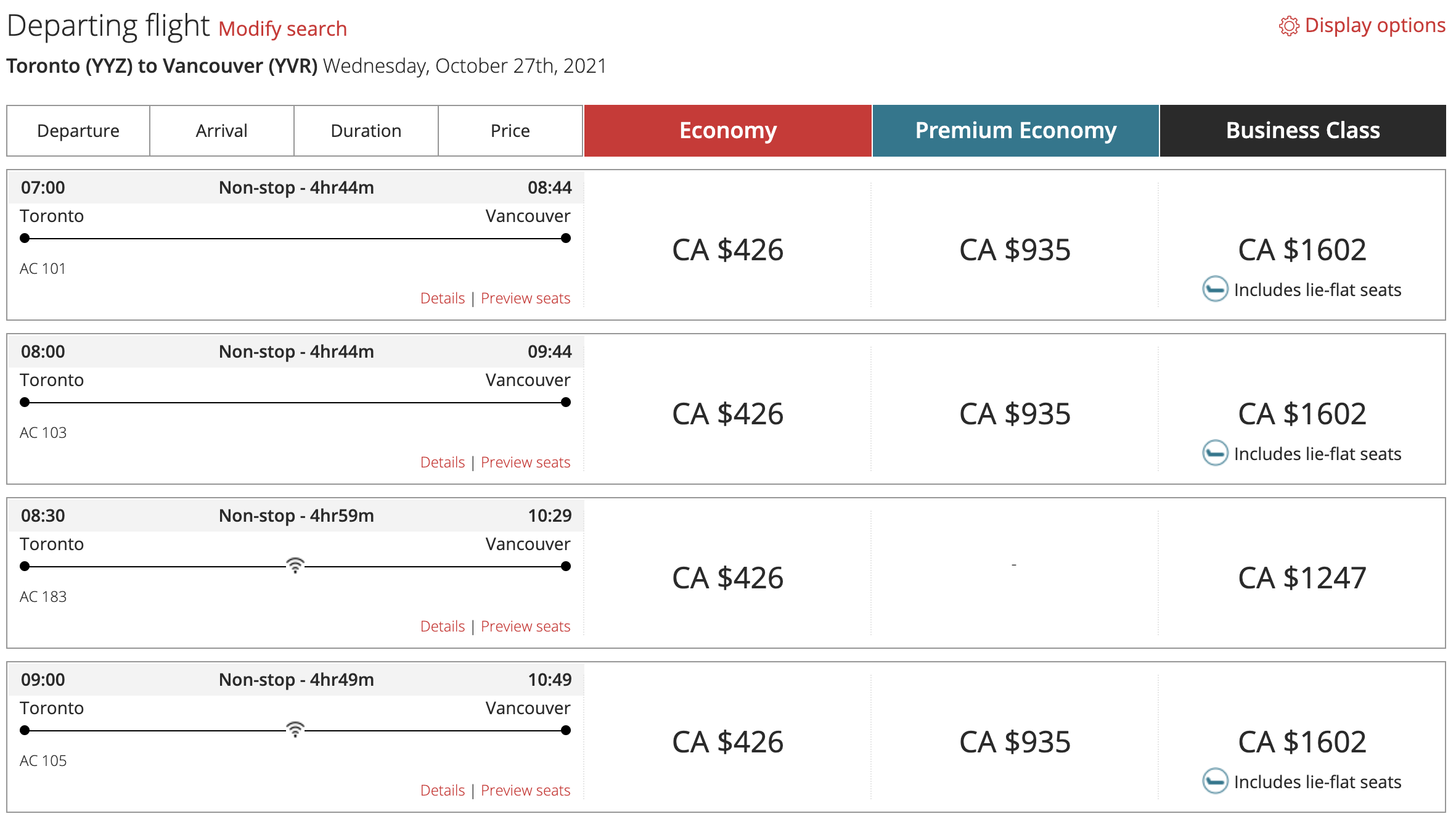Click lie-flat seat icon on AC 101
The image size is (1456, 819).
[x=1215, y=289]
